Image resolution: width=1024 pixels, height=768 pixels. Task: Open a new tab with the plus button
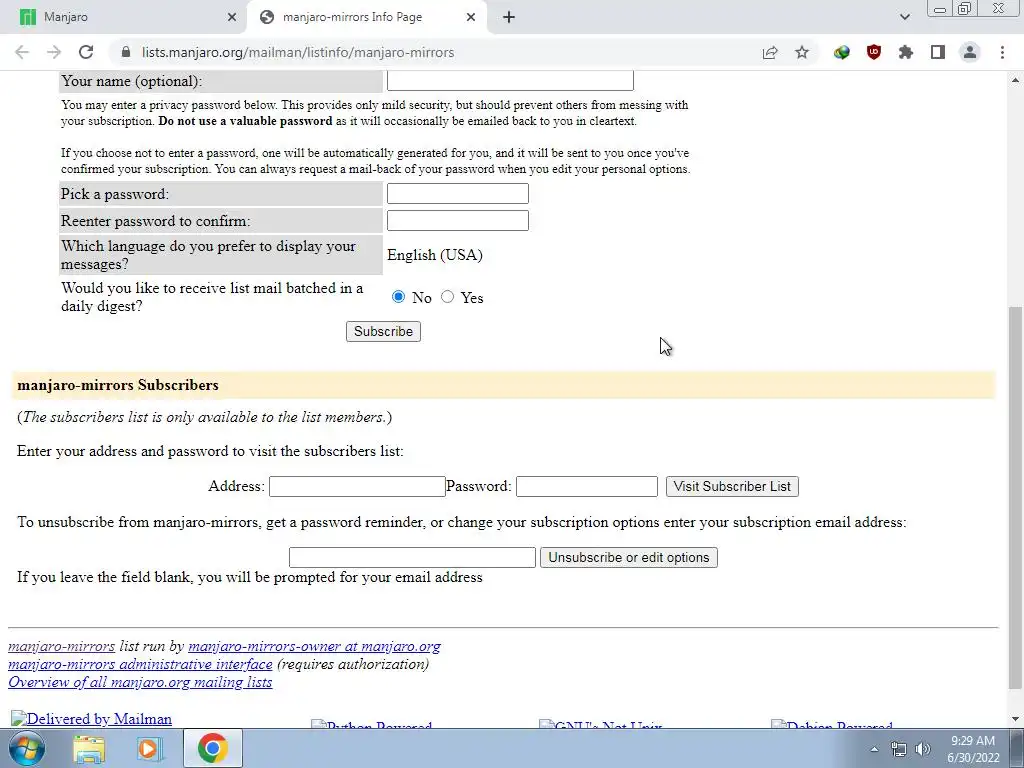click(x=509, y=17)
